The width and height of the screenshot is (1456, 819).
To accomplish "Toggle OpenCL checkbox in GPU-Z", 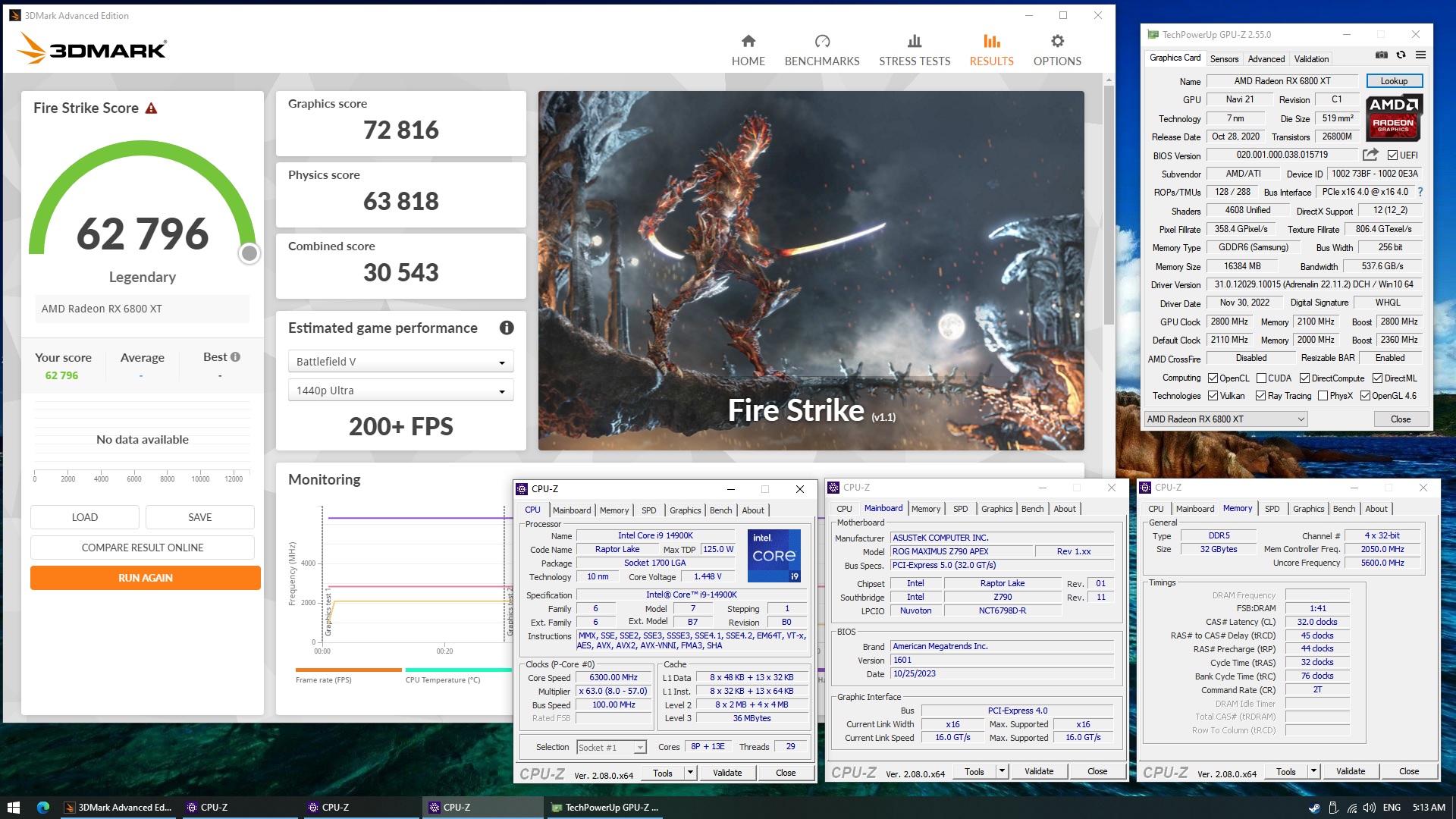I will point(1213,378).
